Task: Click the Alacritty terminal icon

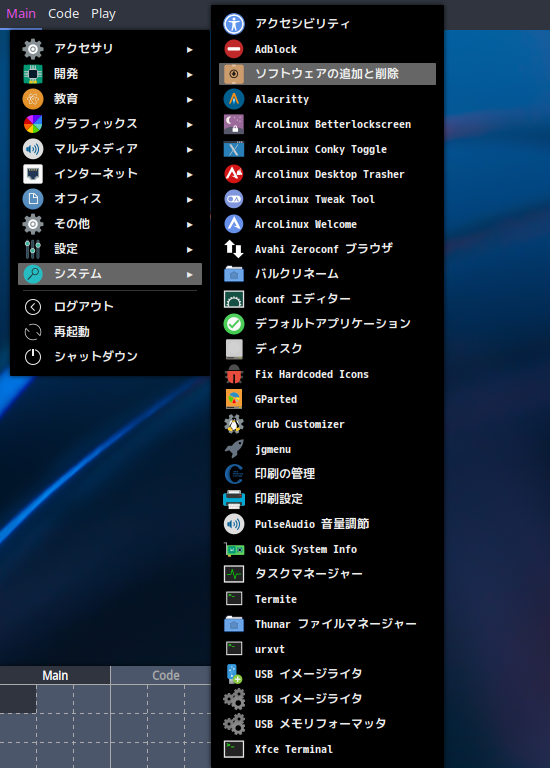Action: (x=234, y=99)
